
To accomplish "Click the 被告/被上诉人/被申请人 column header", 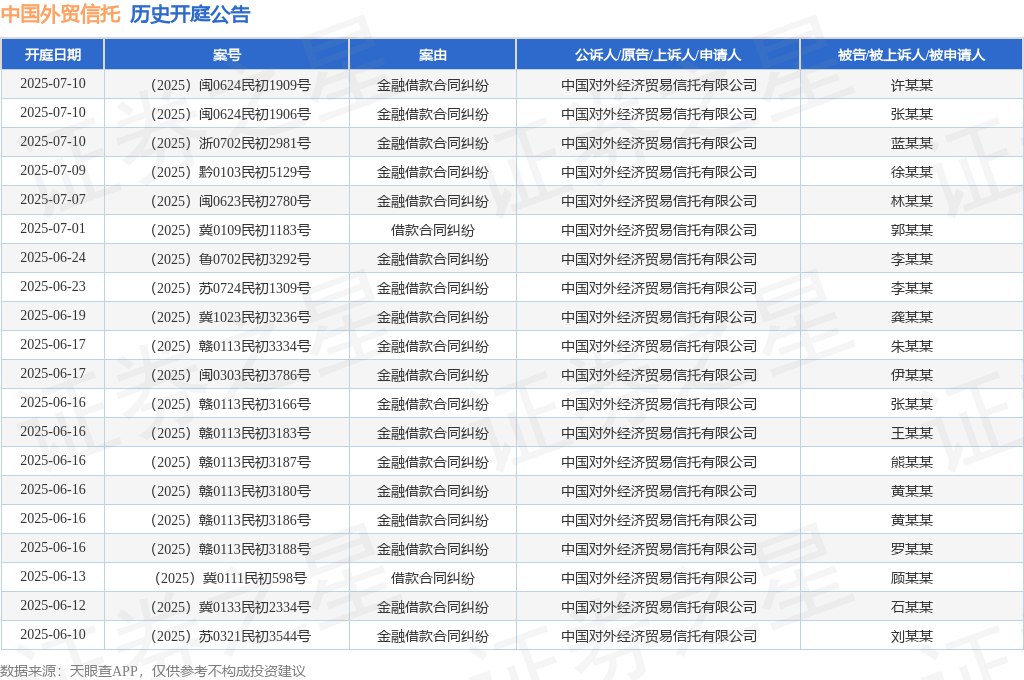I will pos(911,55).
